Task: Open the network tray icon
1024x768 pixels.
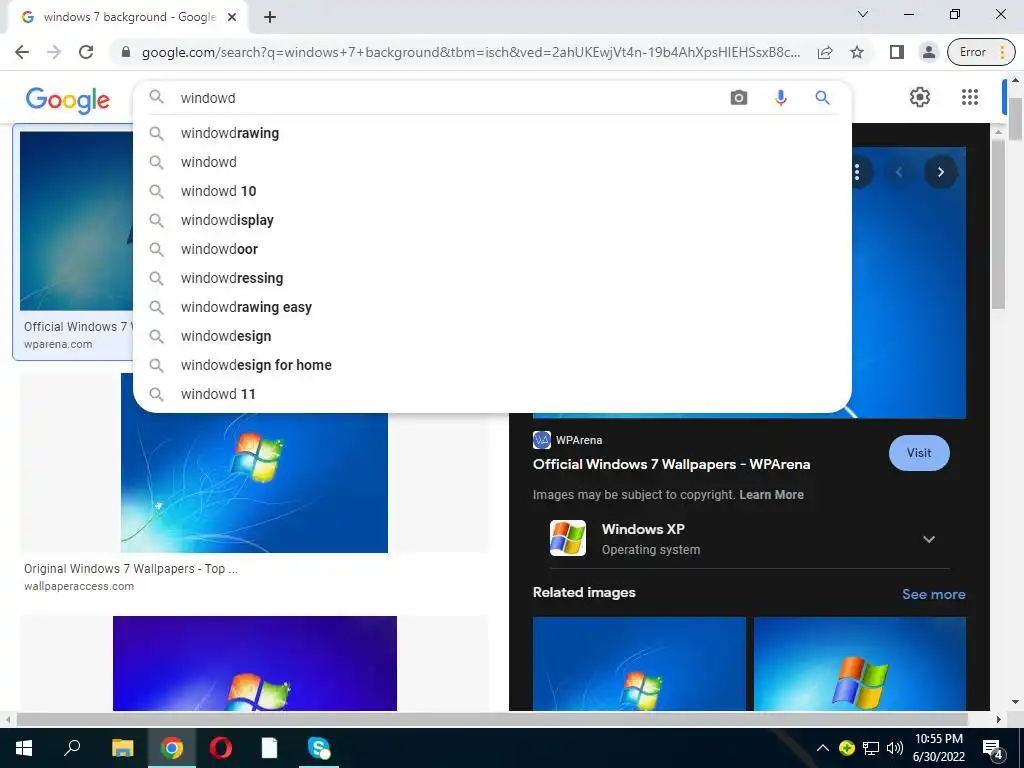Action: (871, 748)
